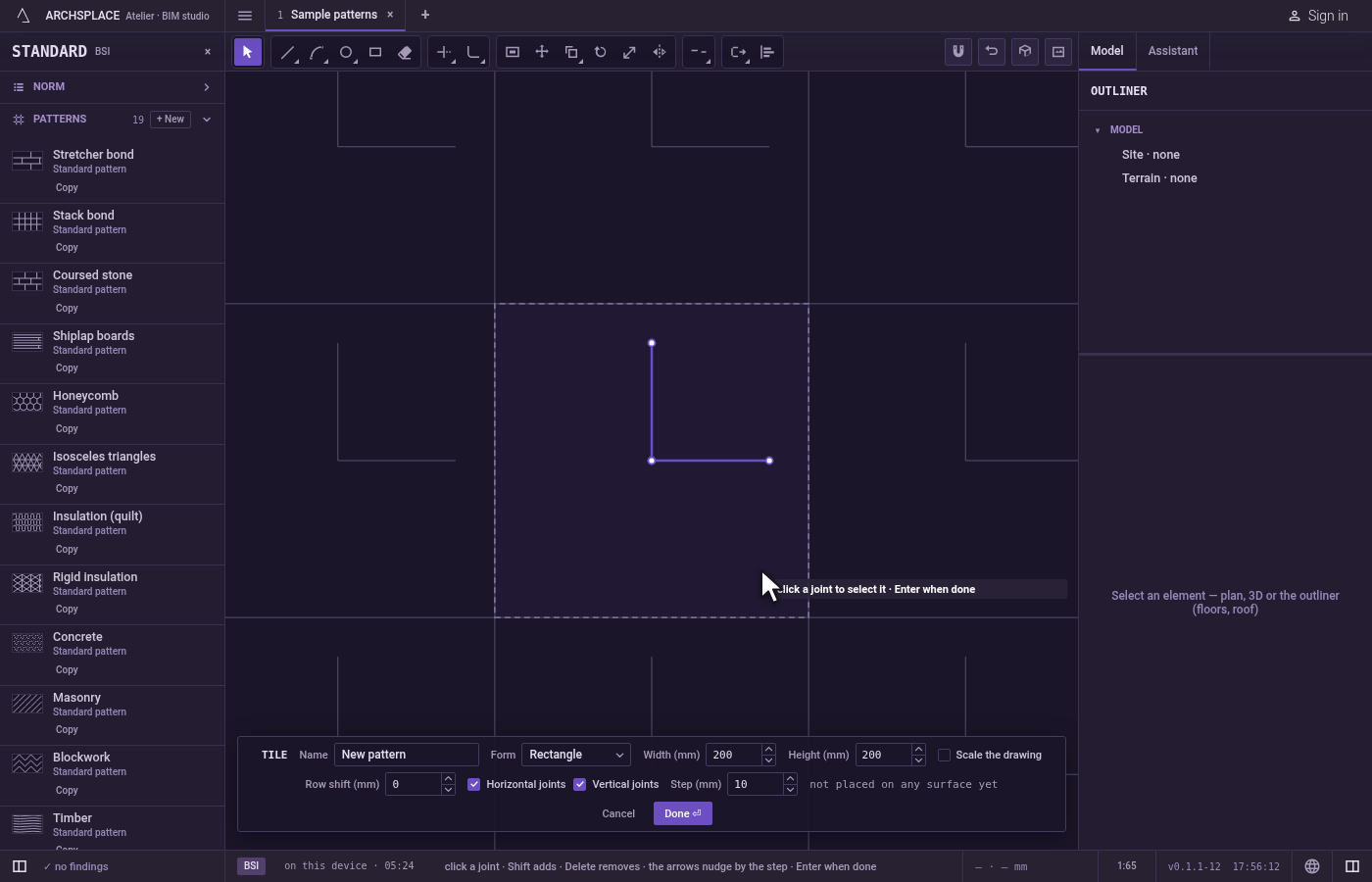
Task: Increase the Width value with up arrow
Action: [768, 750]
